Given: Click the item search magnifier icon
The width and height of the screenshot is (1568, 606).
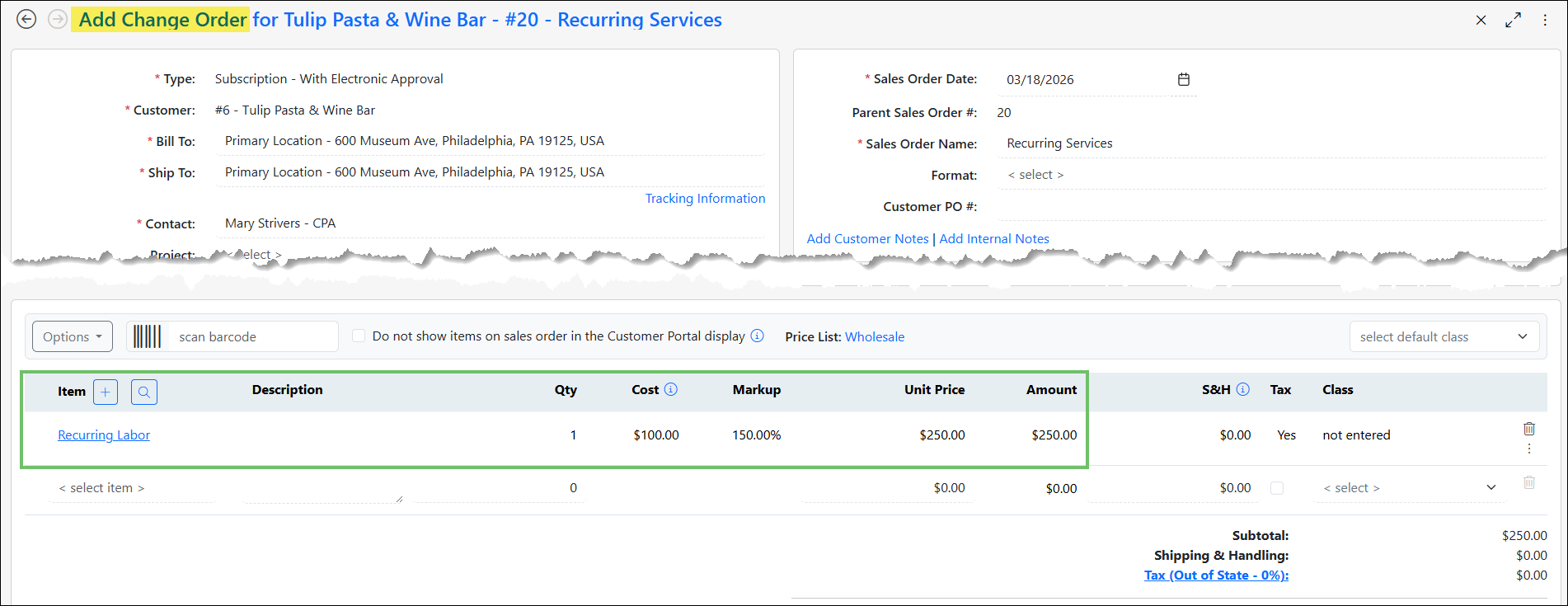Looking at the screenshot, I should click(144, 392).
